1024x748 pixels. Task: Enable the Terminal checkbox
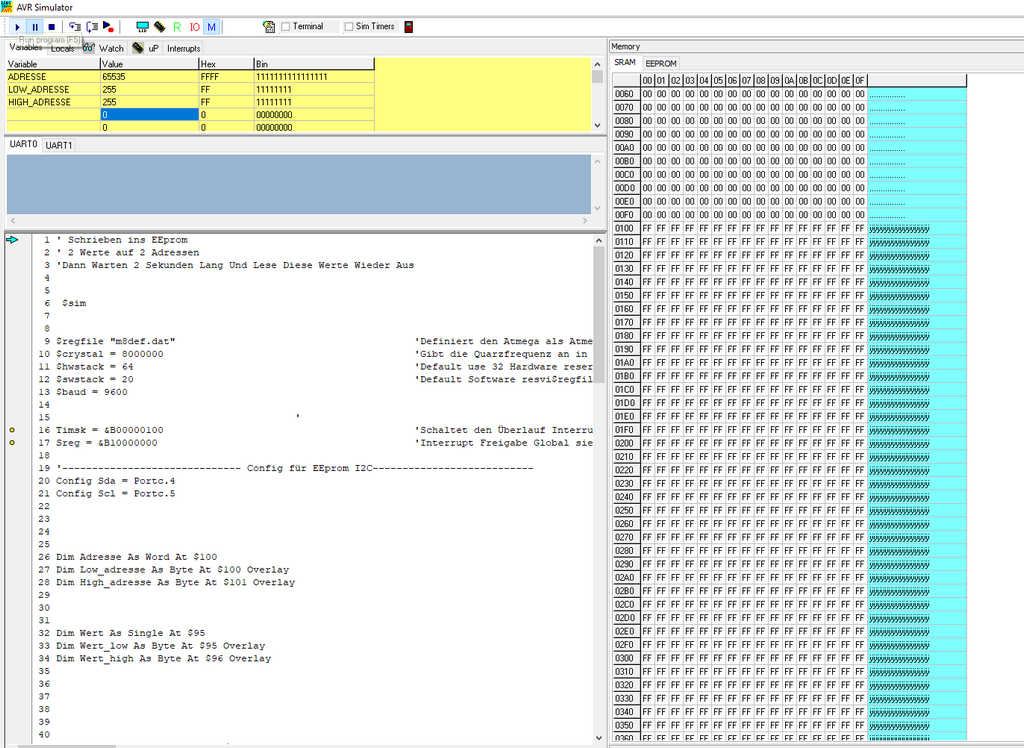[x=285, y=27]
